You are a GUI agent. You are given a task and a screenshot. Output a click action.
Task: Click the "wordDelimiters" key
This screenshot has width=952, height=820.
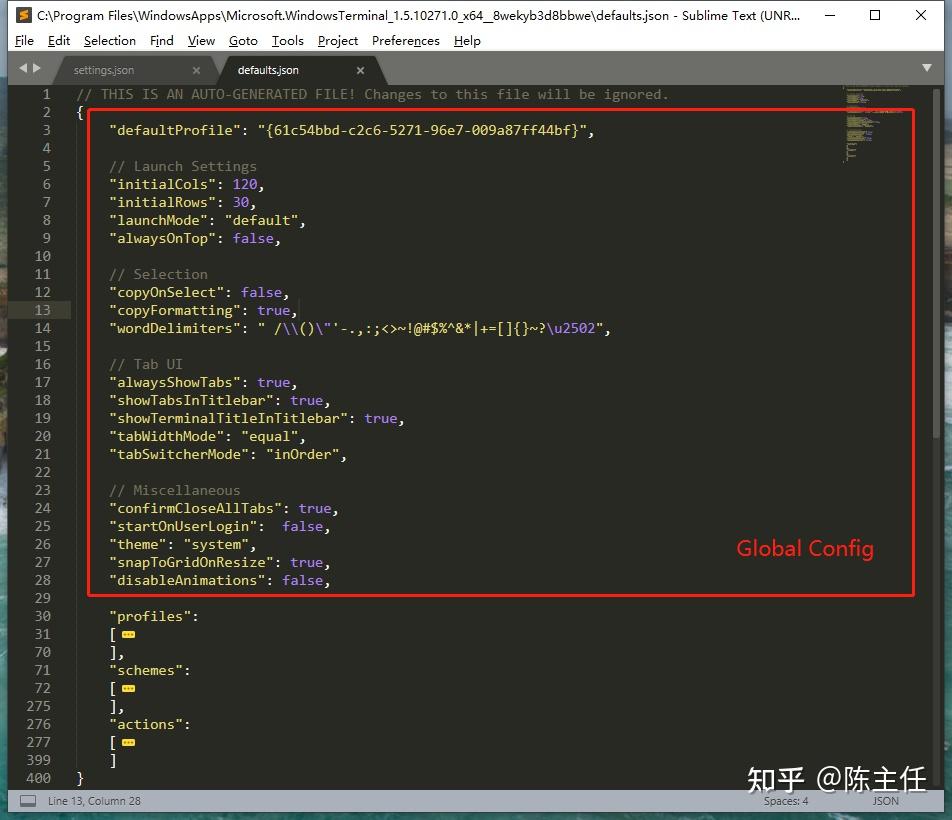pos(175,328)
